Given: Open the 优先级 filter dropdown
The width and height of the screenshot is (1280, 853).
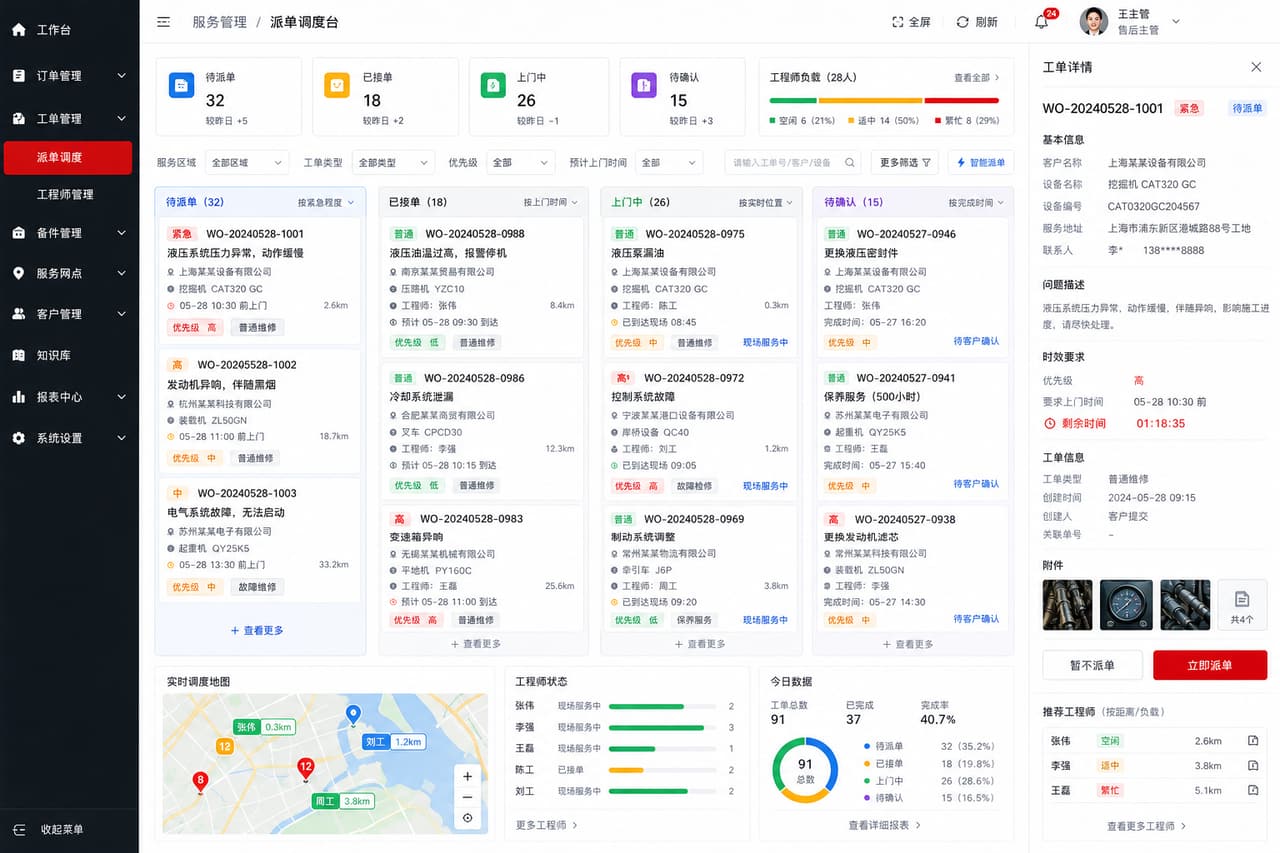Looking at the screenshot, I should coord(520,162).
